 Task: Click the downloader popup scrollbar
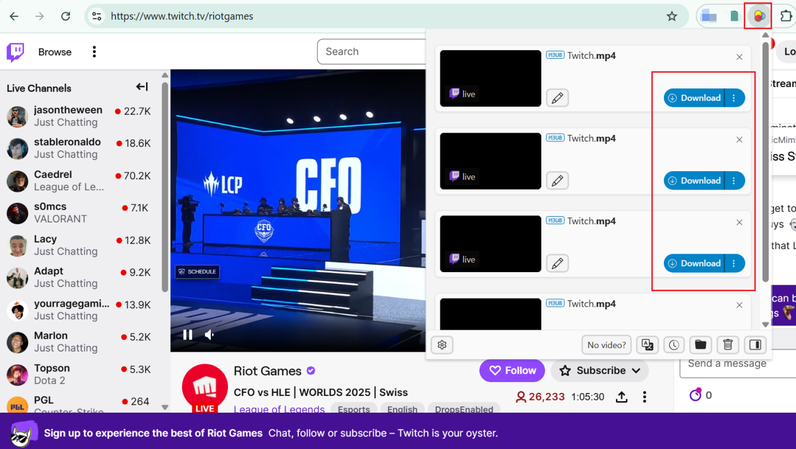pos(766,162)
